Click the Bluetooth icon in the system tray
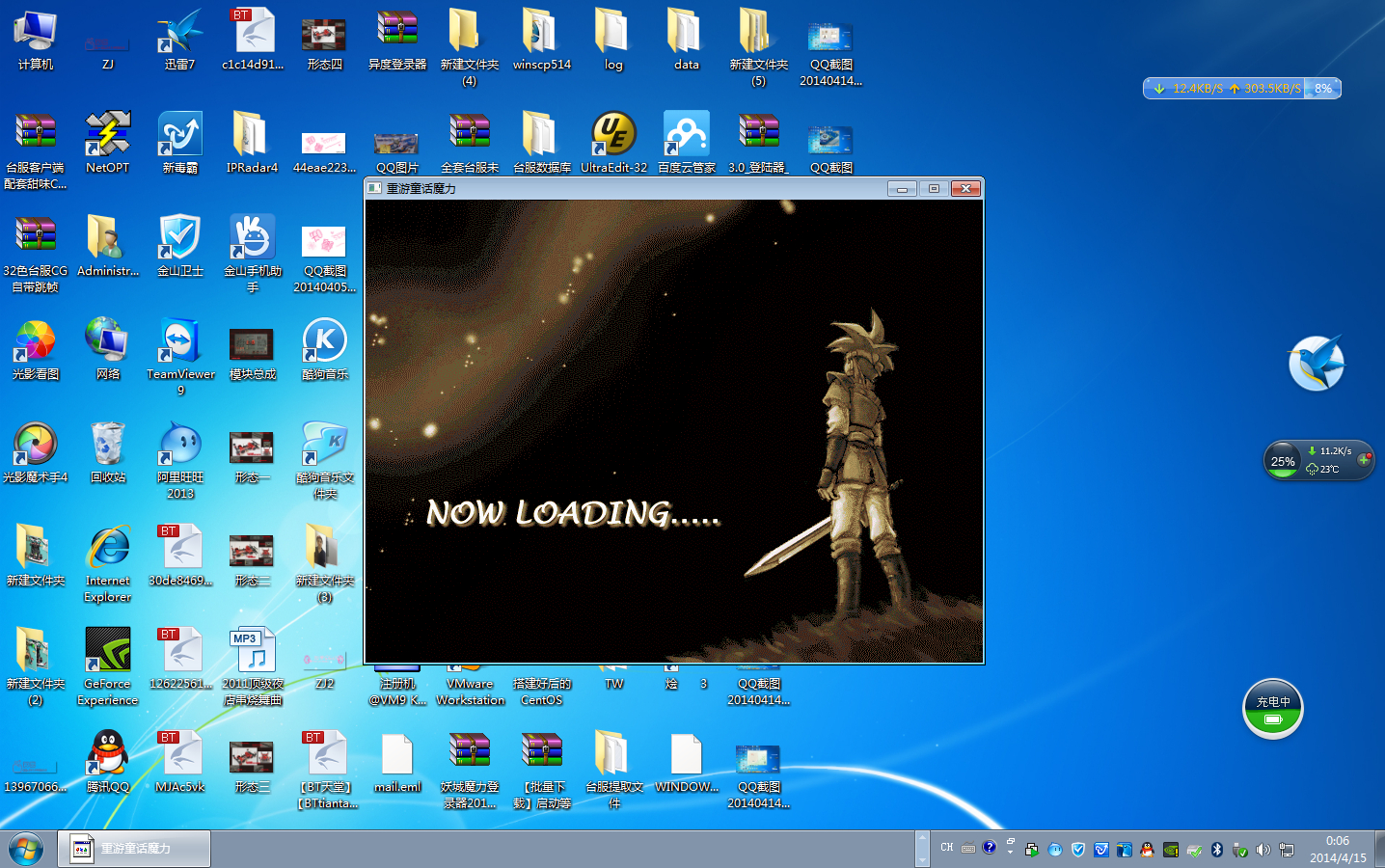The height and width of the screenshot is (868, 1385). pos(1217,850)
